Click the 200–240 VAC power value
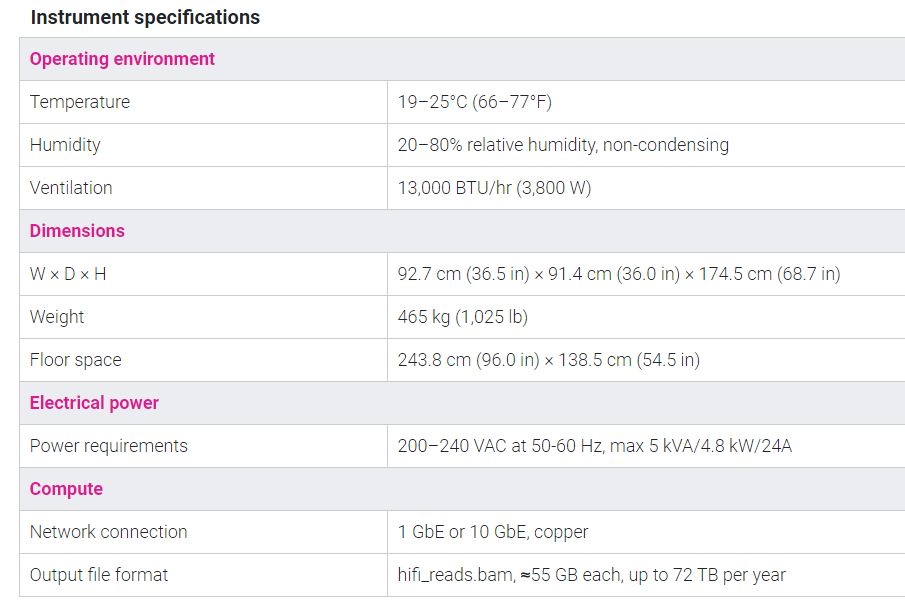The image size is (905, 604). [594, 446]
